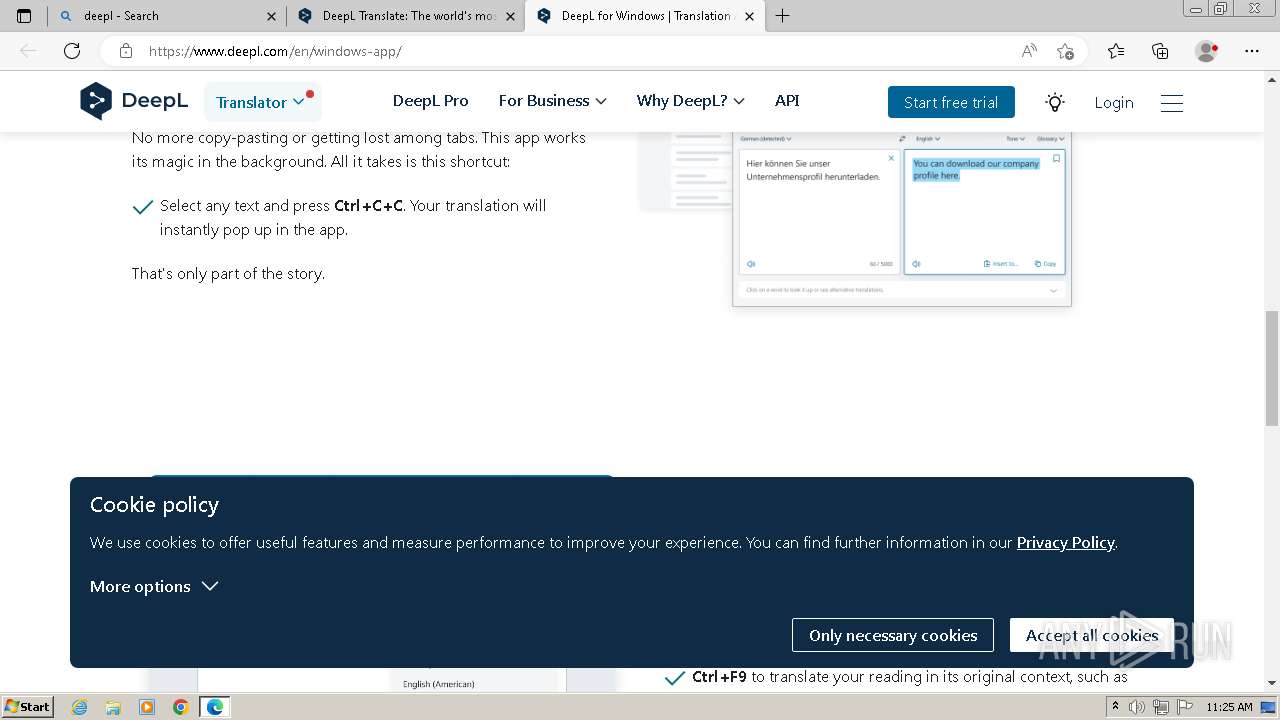Click "That's only part of the story." text
The width and height of the screenshot is (1280, 720).
(228, 273)
